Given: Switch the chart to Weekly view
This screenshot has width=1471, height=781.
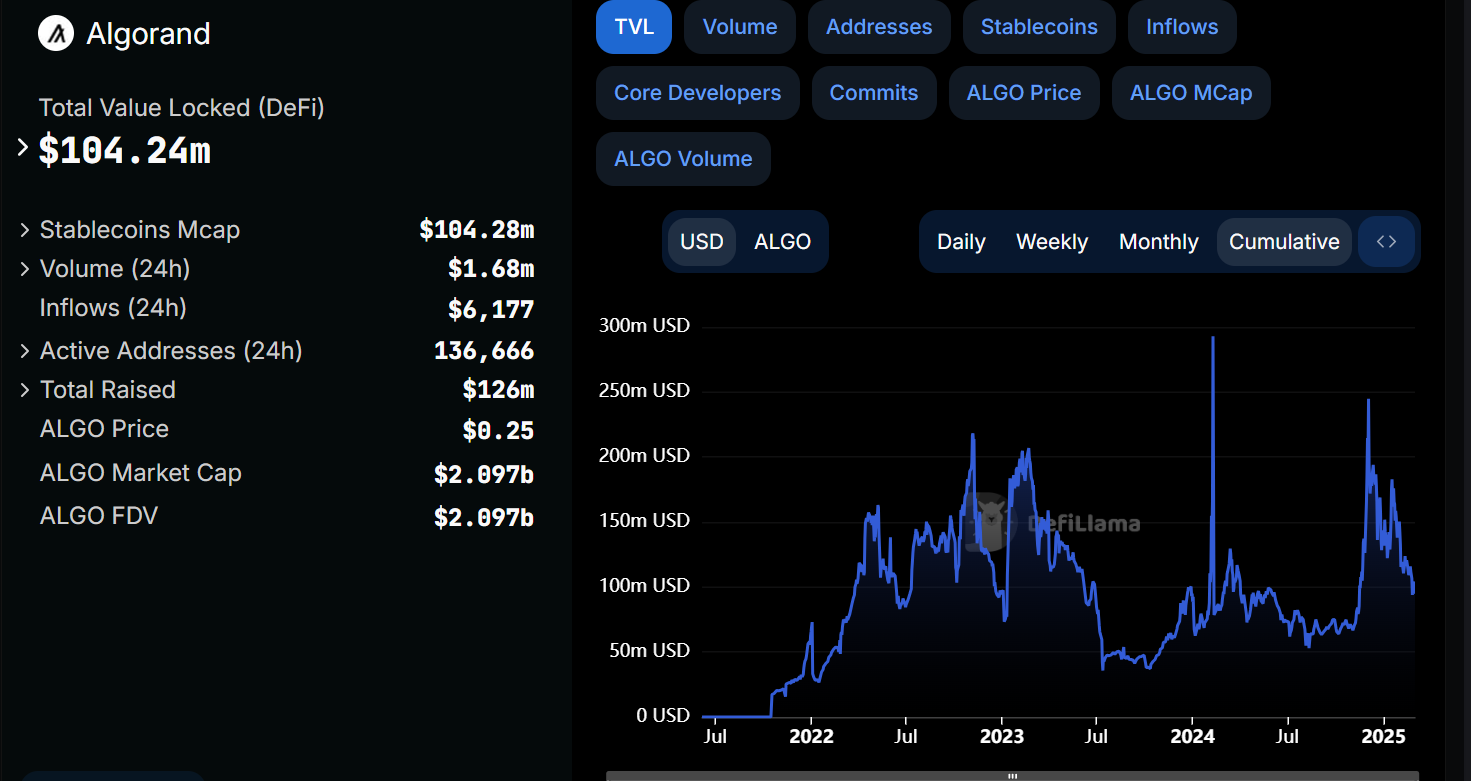Looking at the screenshot, I should [1052, 242].
